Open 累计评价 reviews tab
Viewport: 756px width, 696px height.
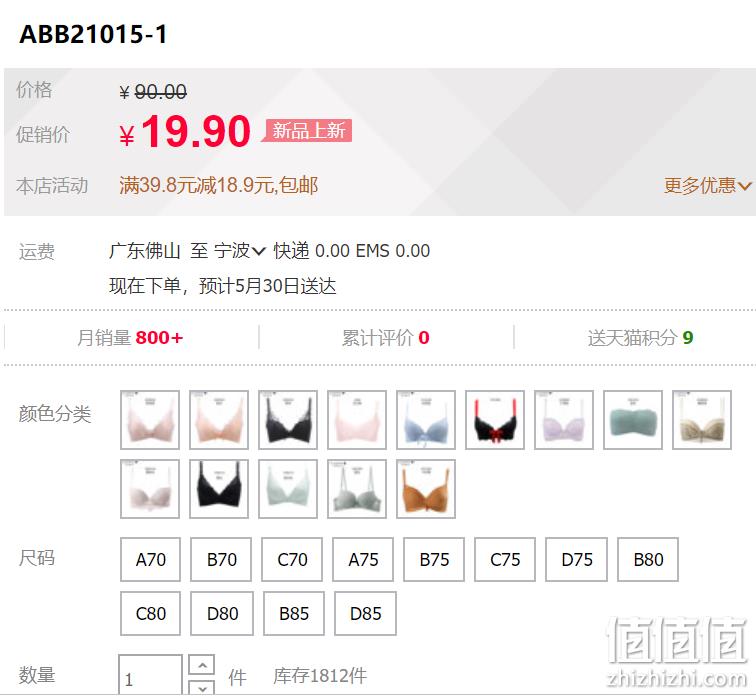click(386, 337)
